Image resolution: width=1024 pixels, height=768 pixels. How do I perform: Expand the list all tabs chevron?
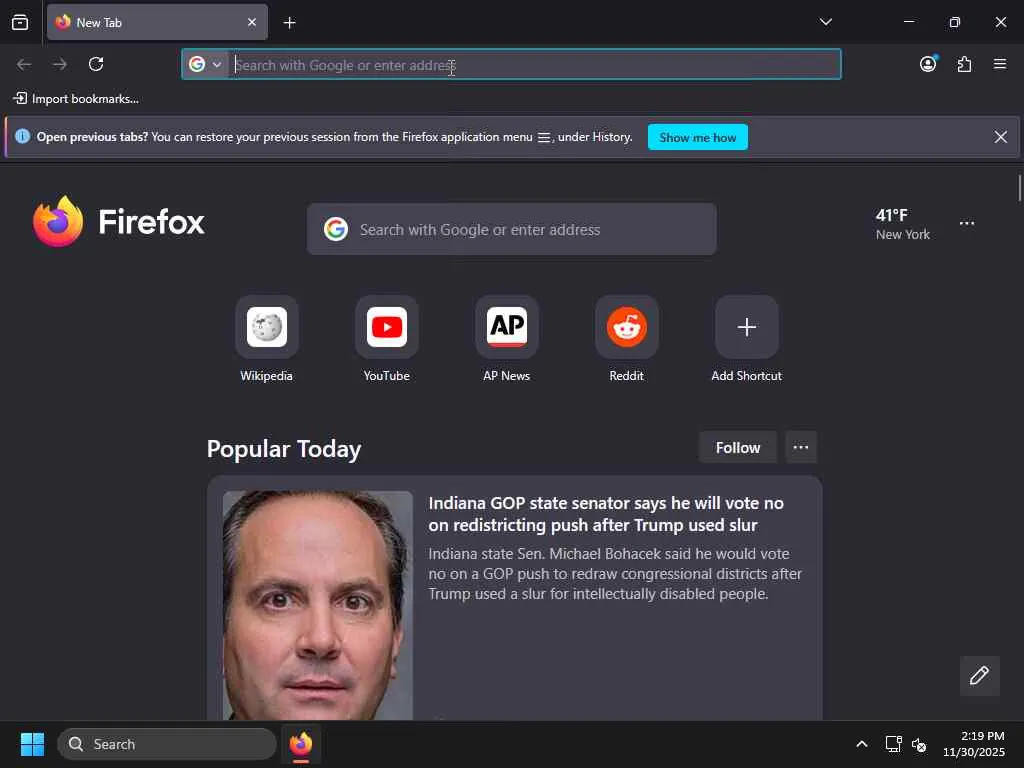[x=825, y=22]
